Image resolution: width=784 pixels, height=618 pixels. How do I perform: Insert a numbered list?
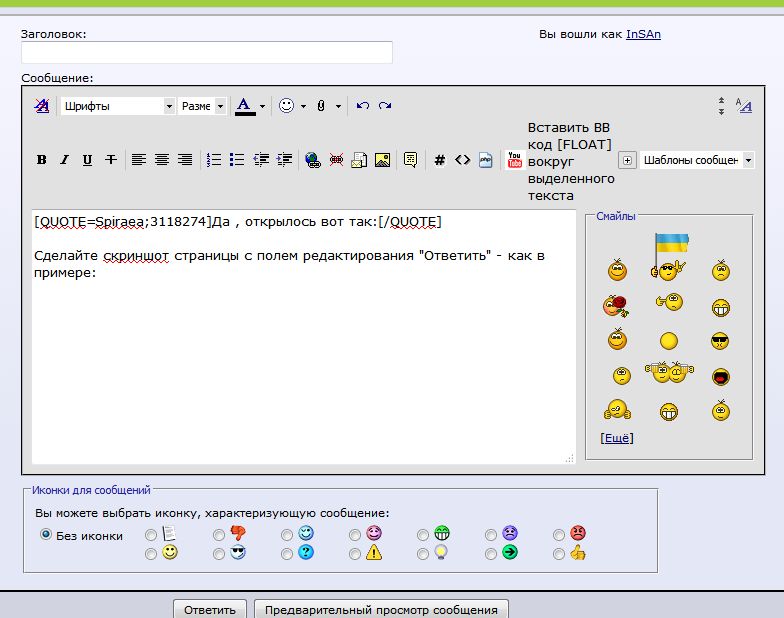[x=214, y=160]
